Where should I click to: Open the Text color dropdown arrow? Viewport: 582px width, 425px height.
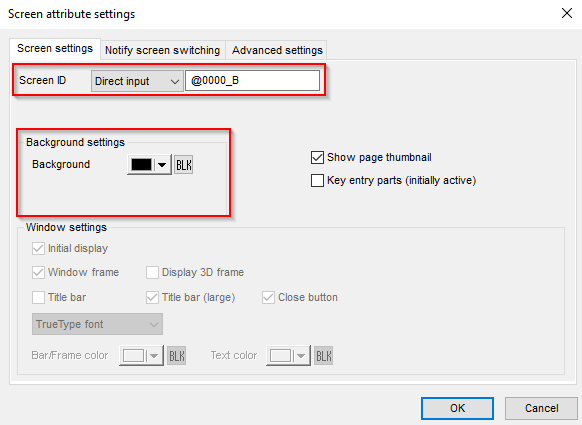[301, 356]
